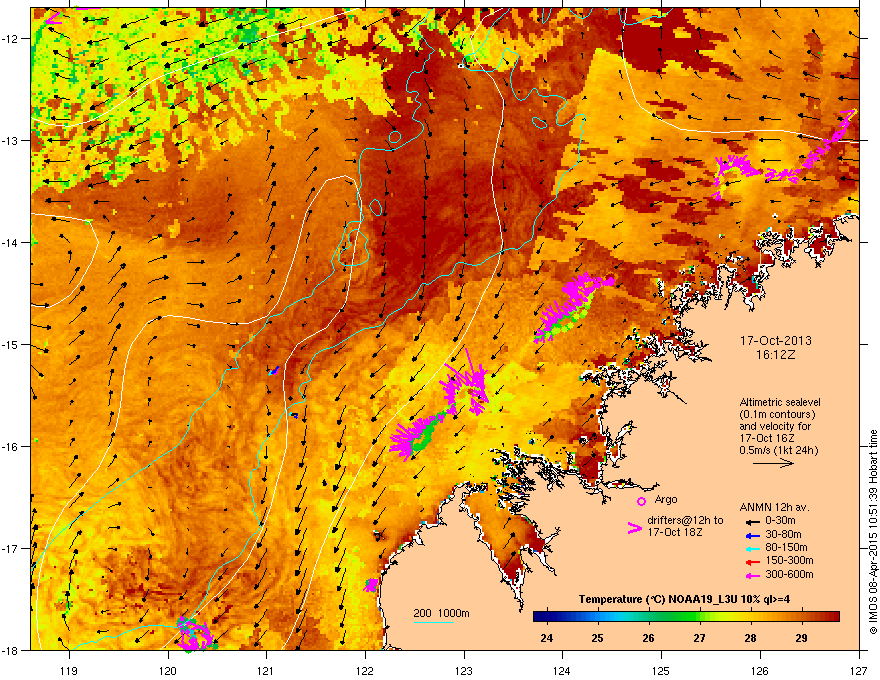Click the 0.5m/s velocity scale arrow
This screenshot has height=680, width=880.
tap(773, 463)
